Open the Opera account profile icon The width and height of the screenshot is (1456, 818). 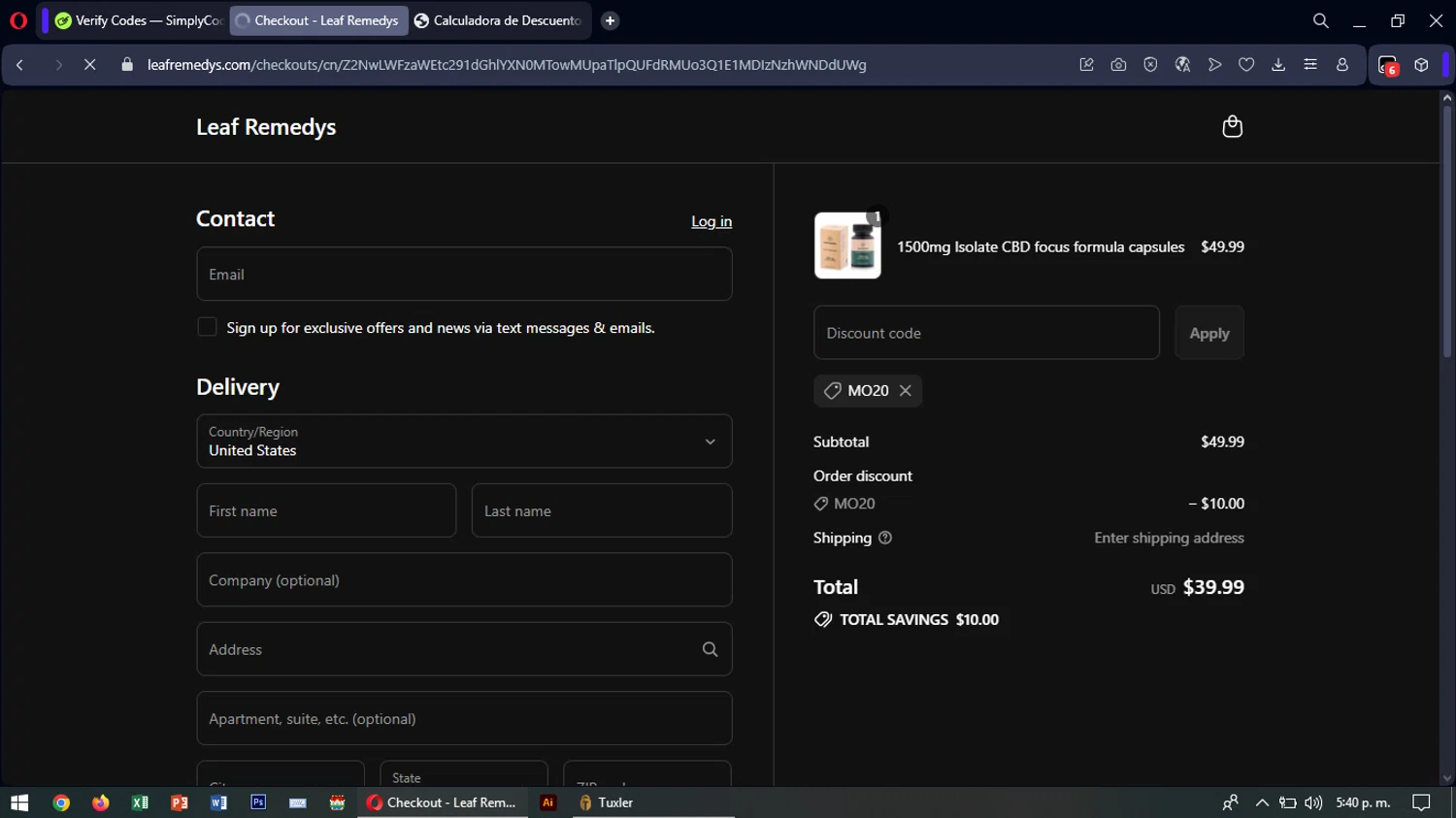click(x=1342, y=65)
